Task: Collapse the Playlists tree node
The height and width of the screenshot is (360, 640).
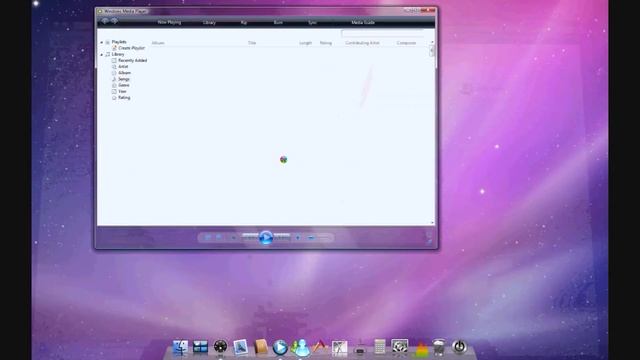Action: (x=102, y=42)
